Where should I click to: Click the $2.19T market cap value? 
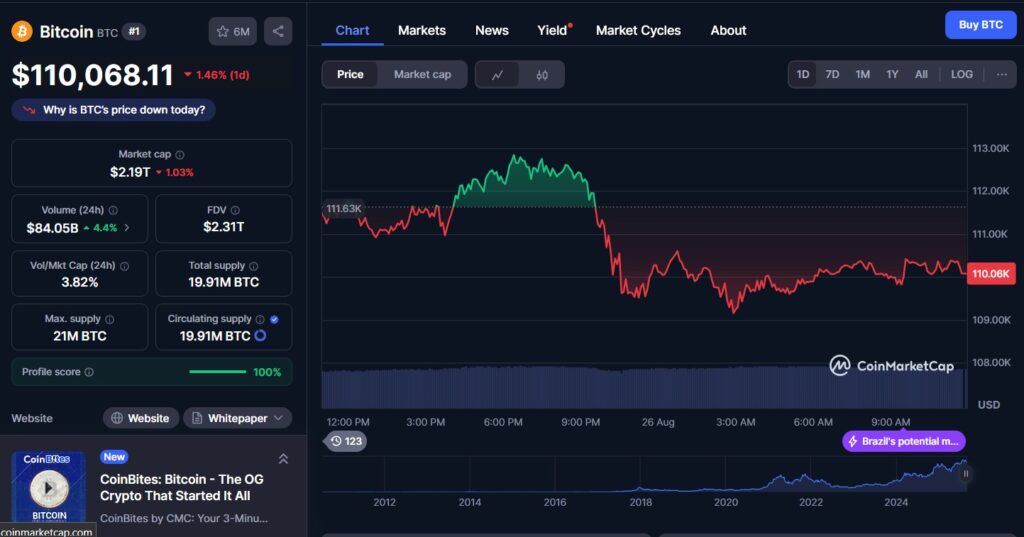[130, 172]
